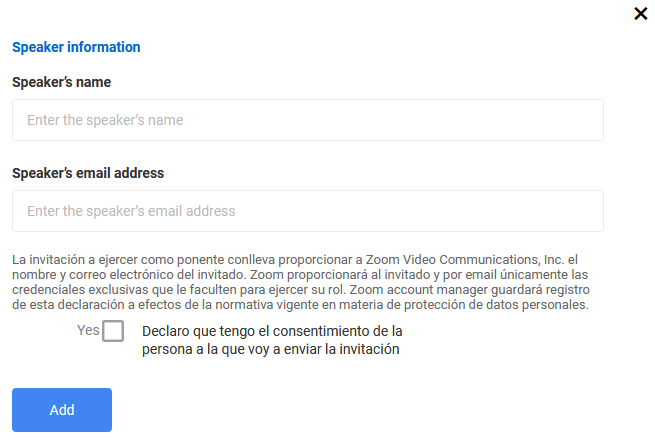
Task: Close the speaker information dialog
Action: pos(641,13)
